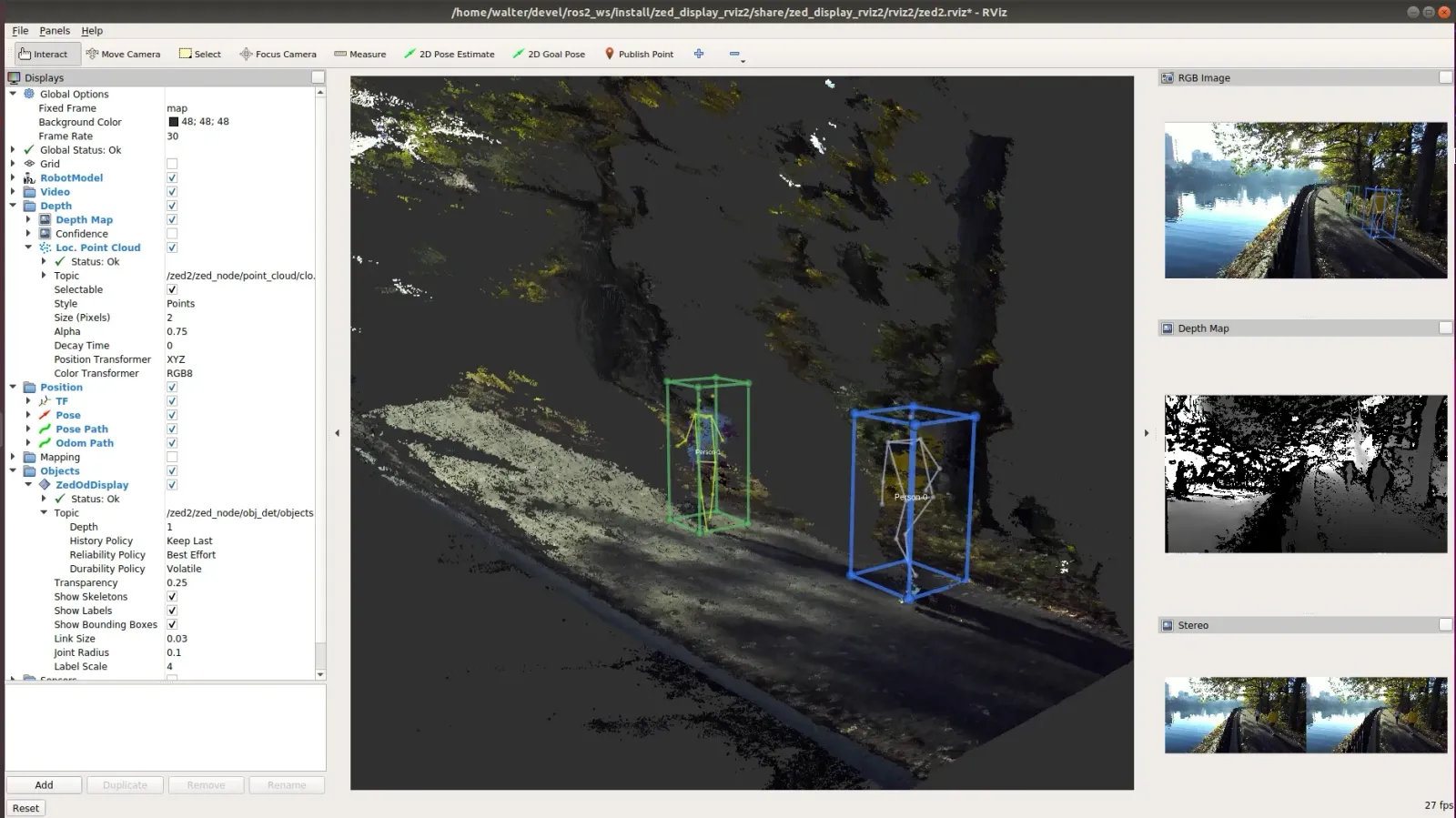Expand the Mapping group
The width and height of the screenshot is (1456, 818).
coord(13,457)
